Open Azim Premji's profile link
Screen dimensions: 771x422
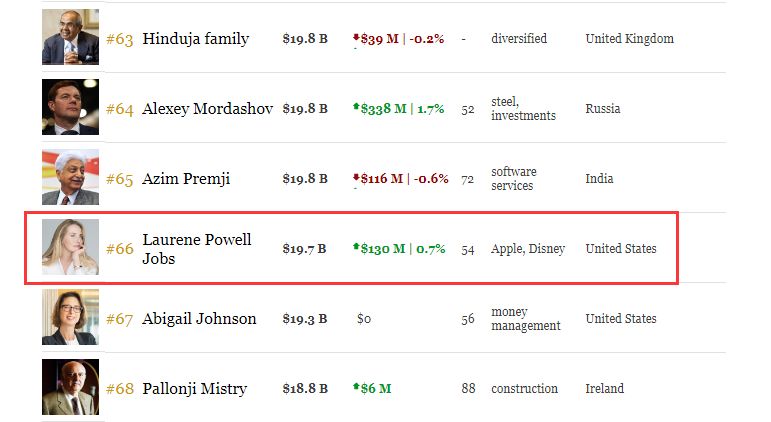[186, 179]
